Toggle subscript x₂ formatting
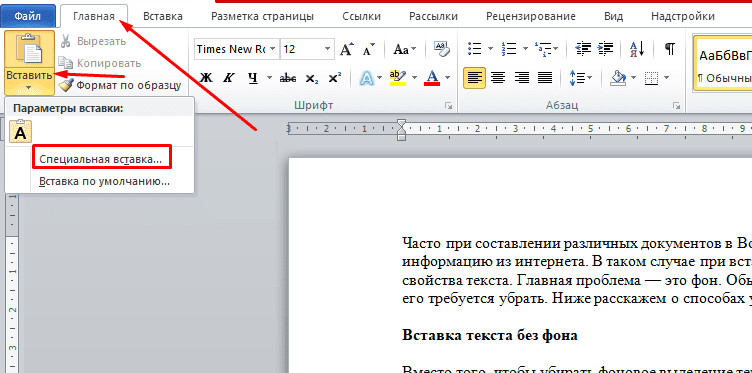The image size is (752, 373). 312,78
